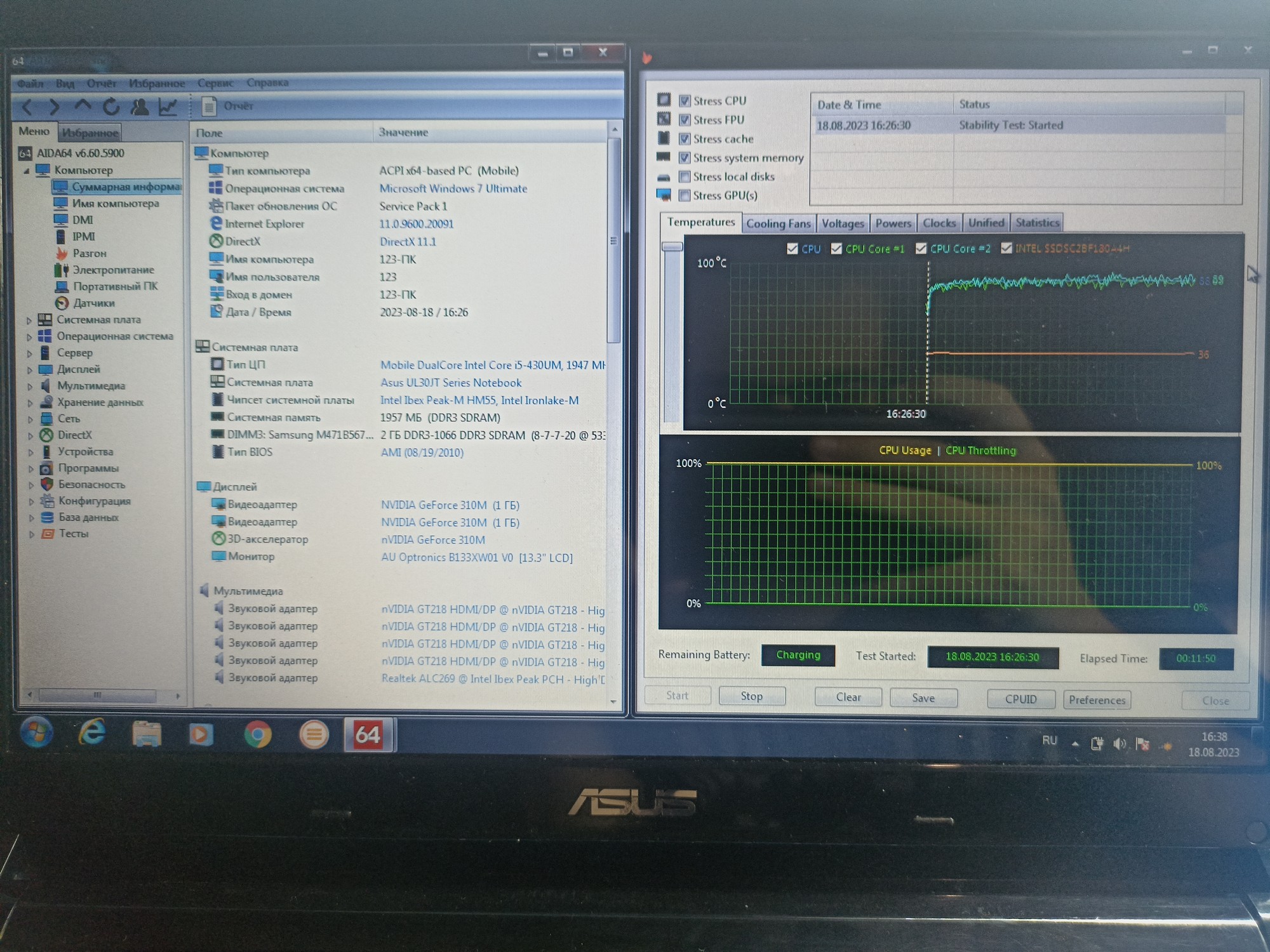Expand the Мультимедиа tree node
Screen dimensions: 1270x952
coord(30,387)
